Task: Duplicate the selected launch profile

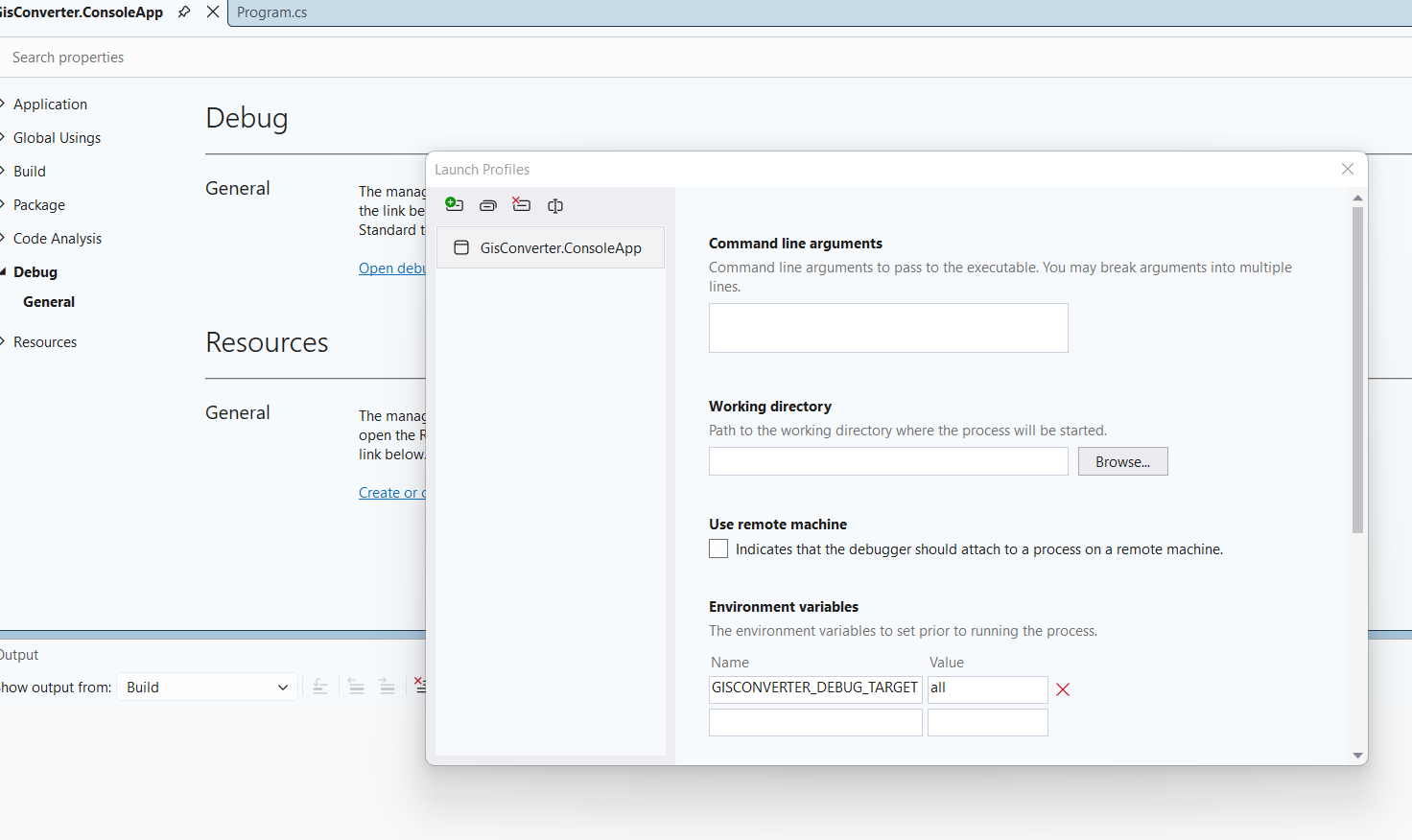Action: tap(488, 205)
